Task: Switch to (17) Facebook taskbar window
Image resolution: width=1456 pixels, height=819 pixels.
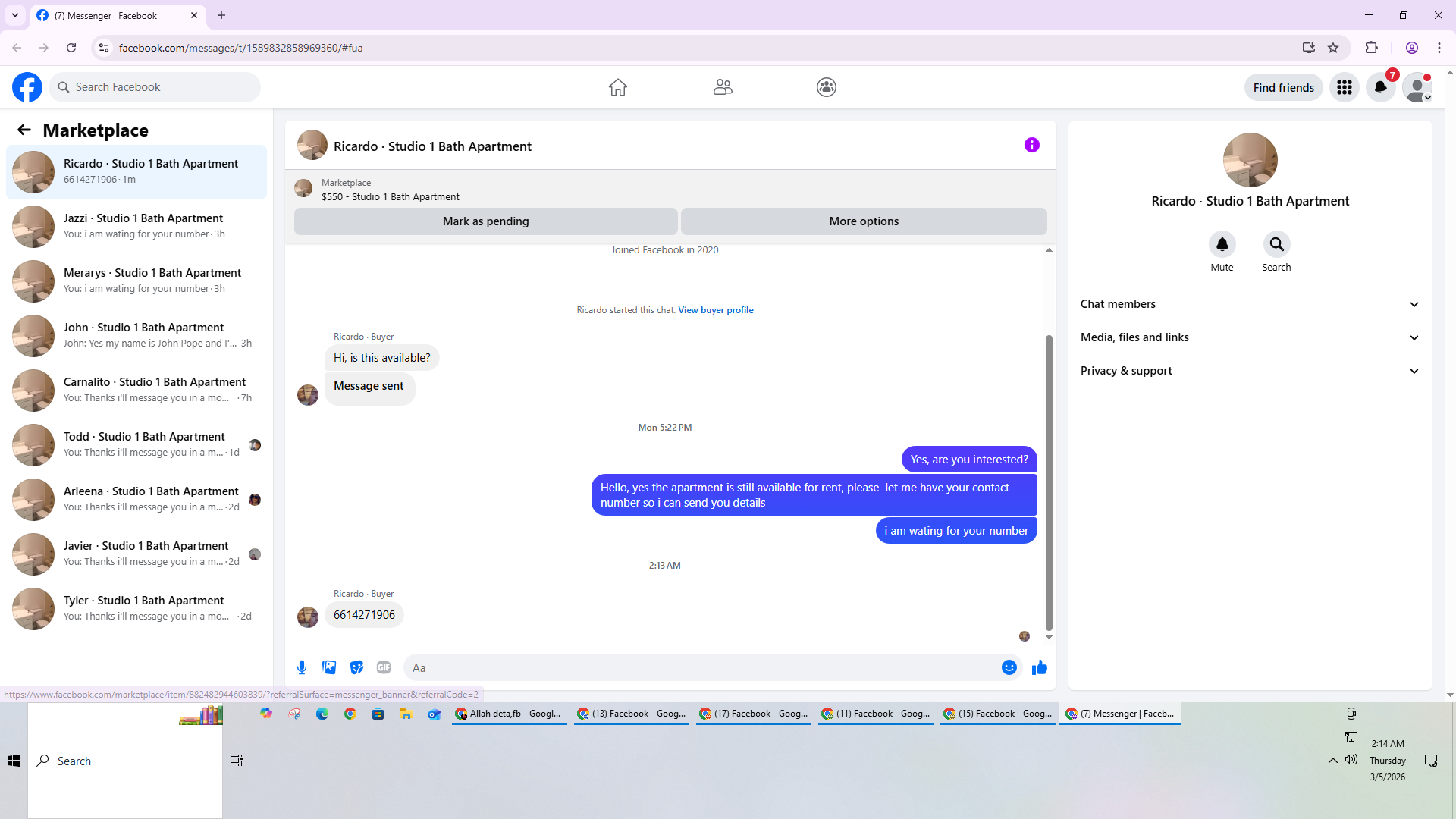Action: (x=754, y=714)
